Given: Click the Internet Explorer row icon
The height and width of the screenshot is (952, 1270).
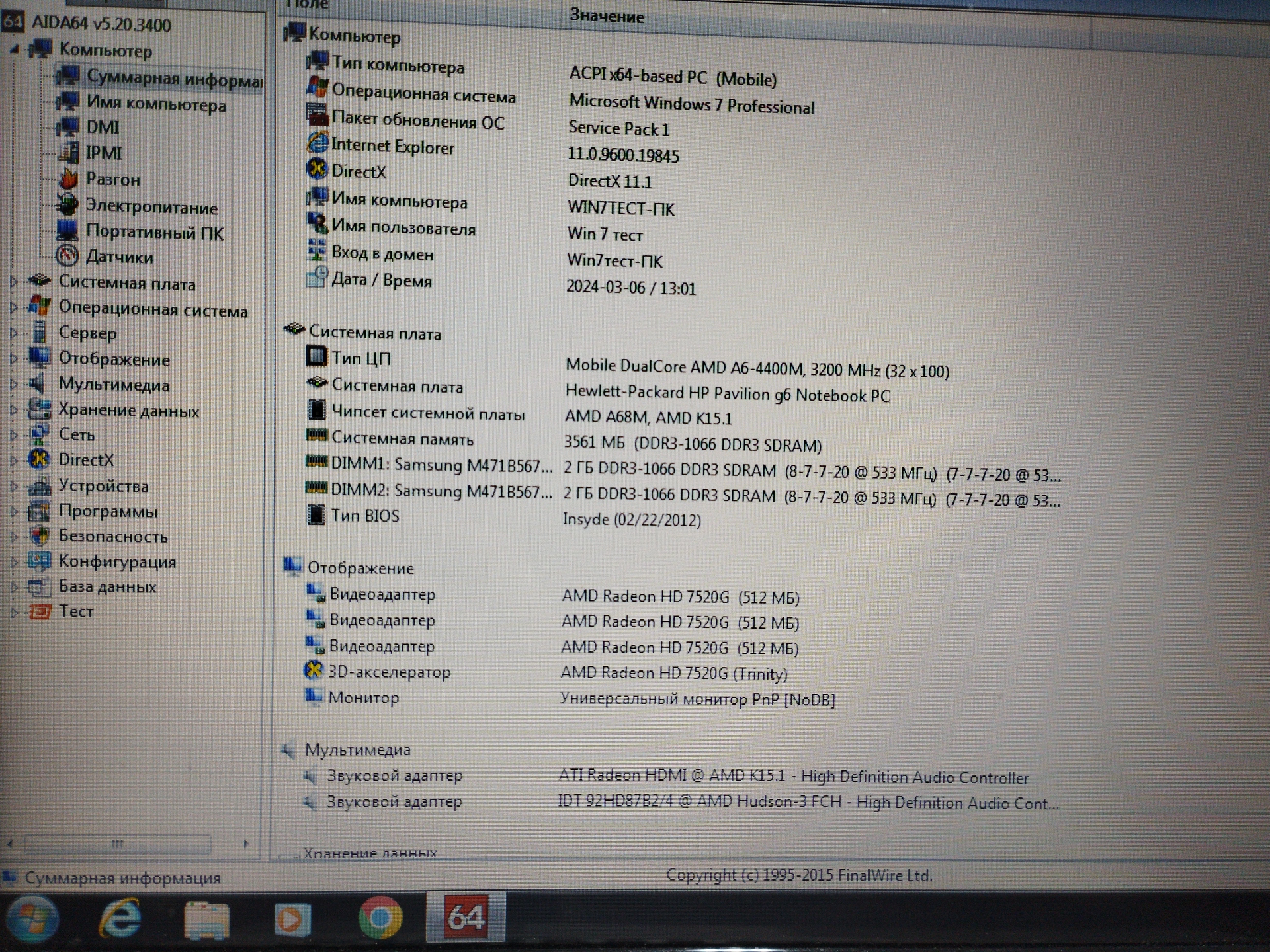Looking at the screenshot, I should 317,142.
